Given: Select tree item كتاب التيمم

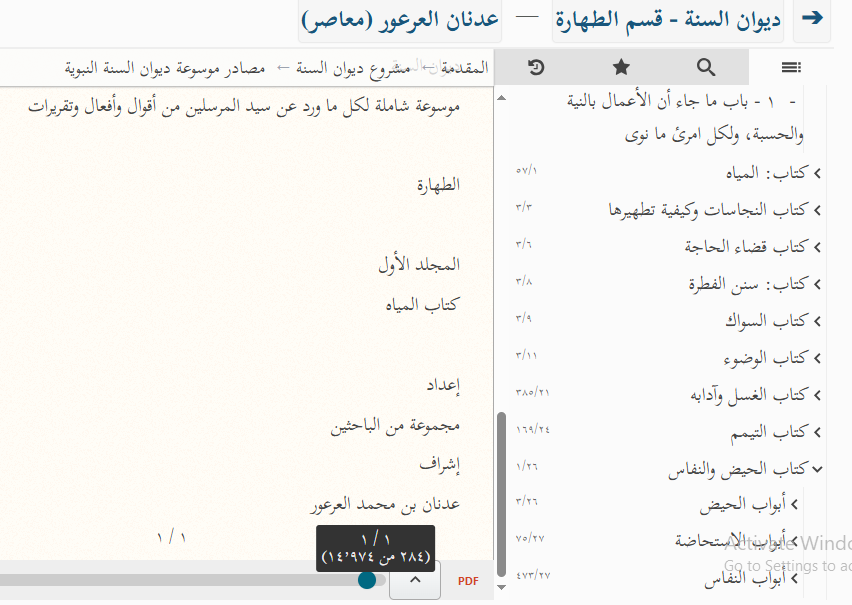Looking at the screenshot, I should point(769,432).
